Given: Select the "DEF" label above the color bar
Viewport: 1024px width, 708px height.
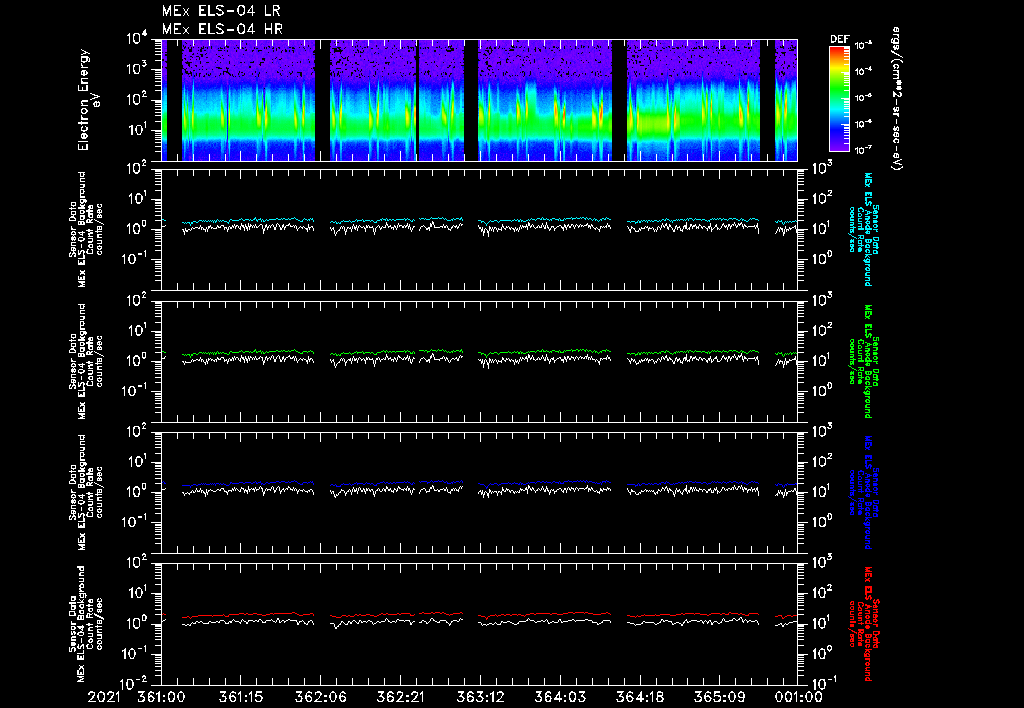Looking at the screenshot, I should tap(839, 39).
